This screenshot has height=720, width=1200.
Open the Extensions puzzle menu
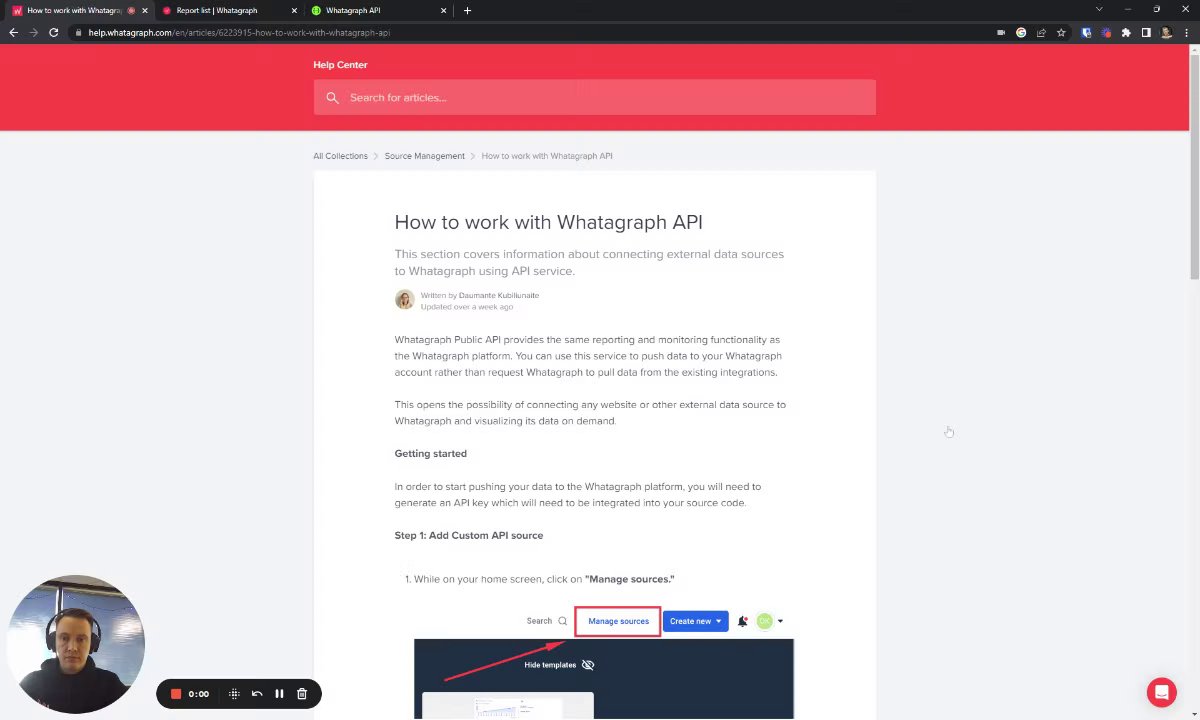(1126, 32)
